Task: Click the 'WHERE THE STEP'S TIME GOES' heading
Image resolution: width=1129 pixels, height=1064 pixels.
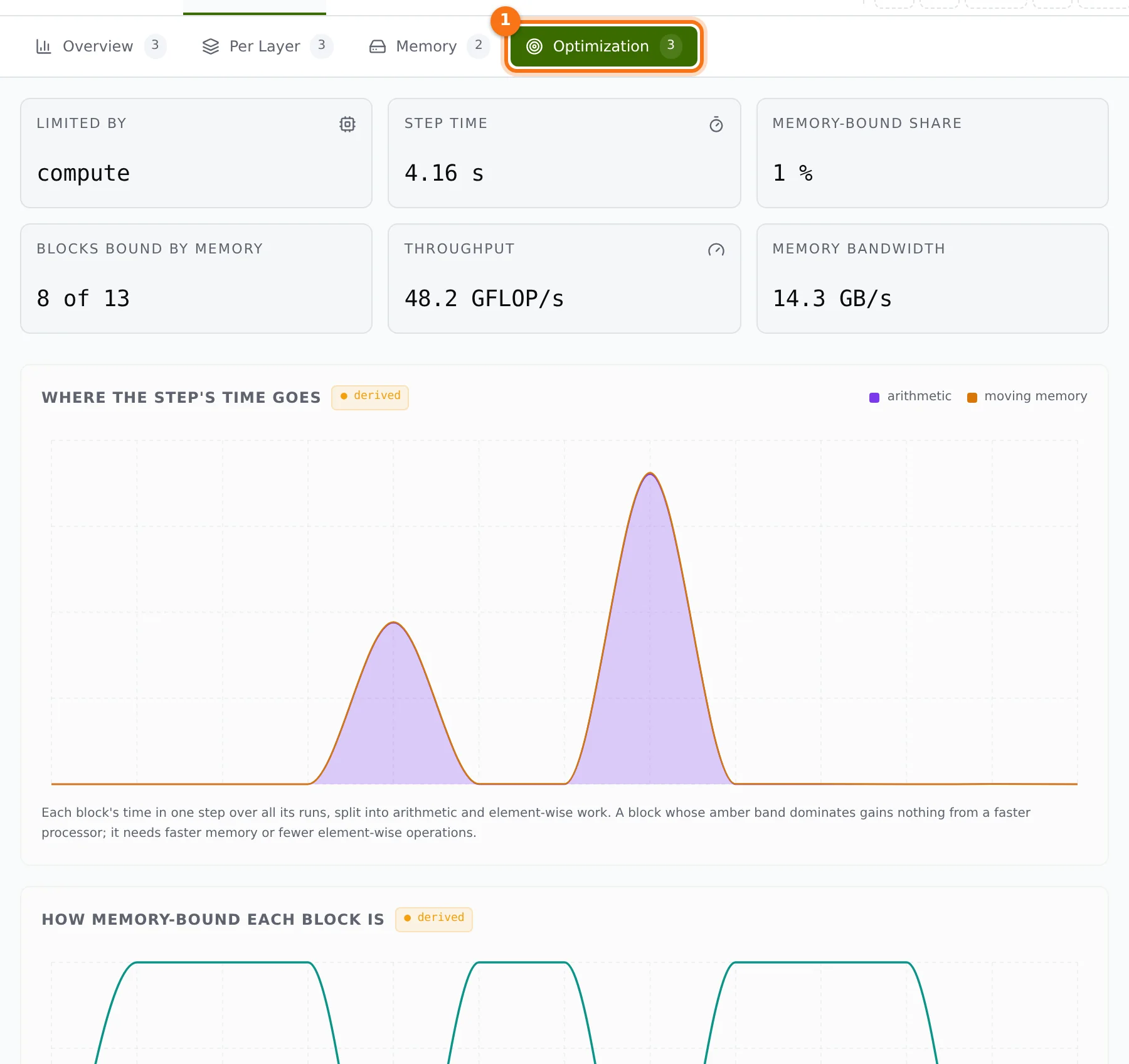Action: point(181,398)
